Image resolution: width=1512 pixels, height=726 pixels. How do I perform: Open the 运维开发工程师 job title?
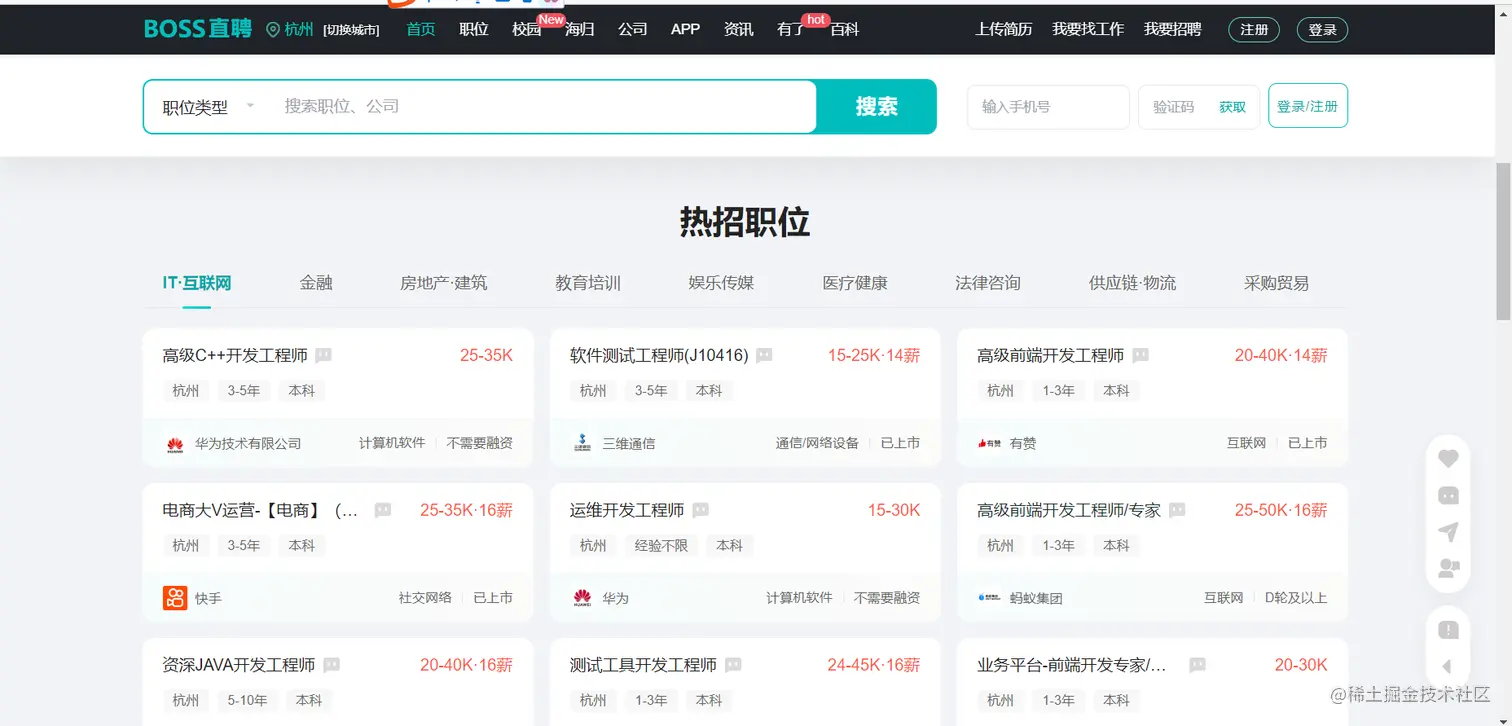coord(627,510)
